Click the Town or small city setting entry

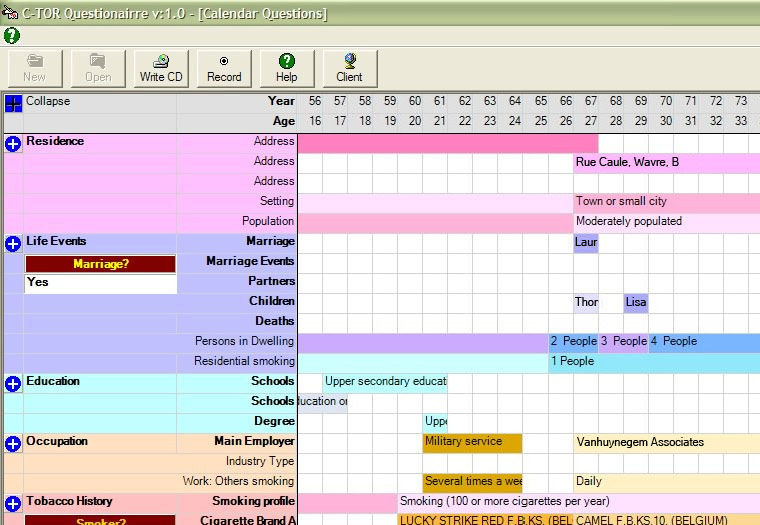(x=666, y=203)
